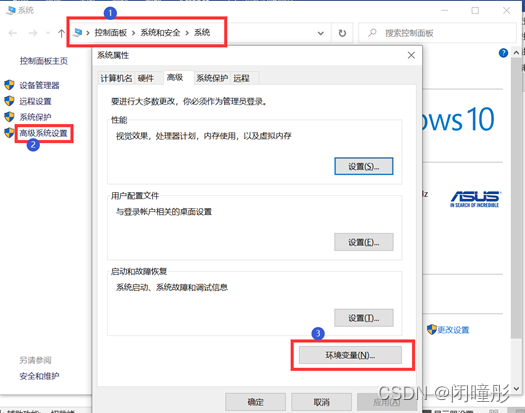Close the 系统属性 dialog
The width and height of the screenshot is (525, 413).
[x=411, y=55]
